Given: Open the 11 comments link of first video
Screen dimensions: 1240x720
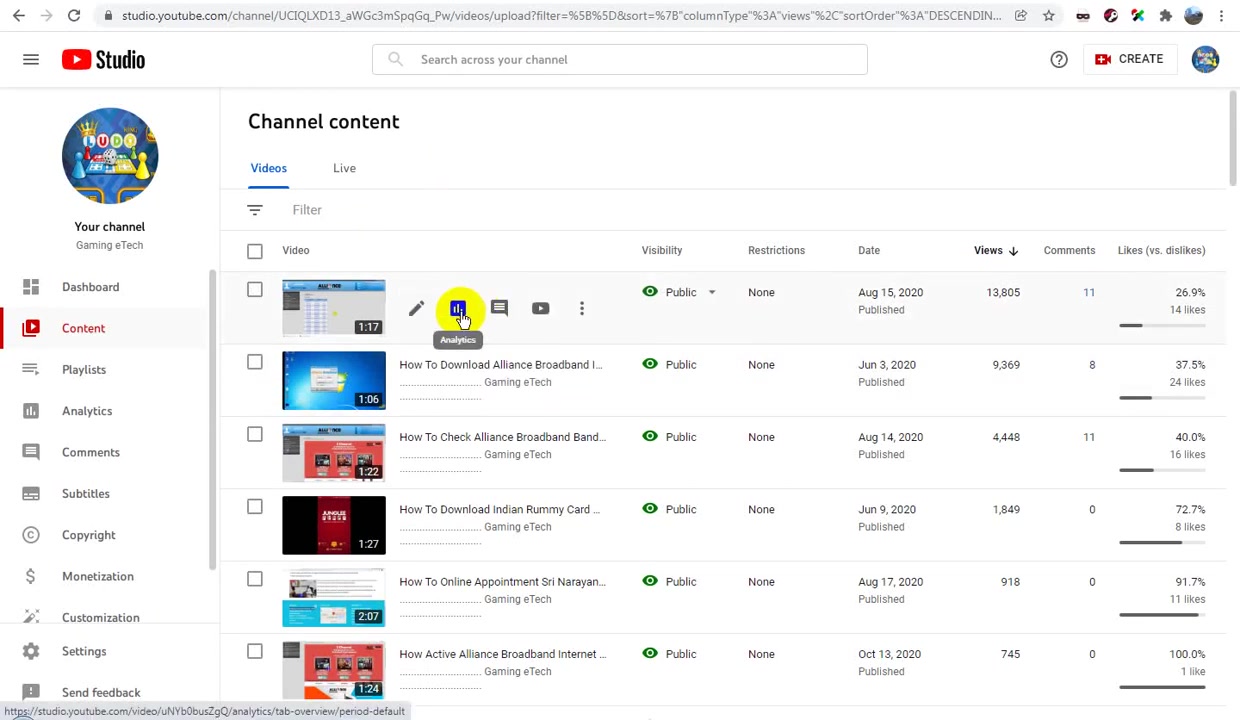Looking at the screenshot, I should click(x=1089, y=293).
